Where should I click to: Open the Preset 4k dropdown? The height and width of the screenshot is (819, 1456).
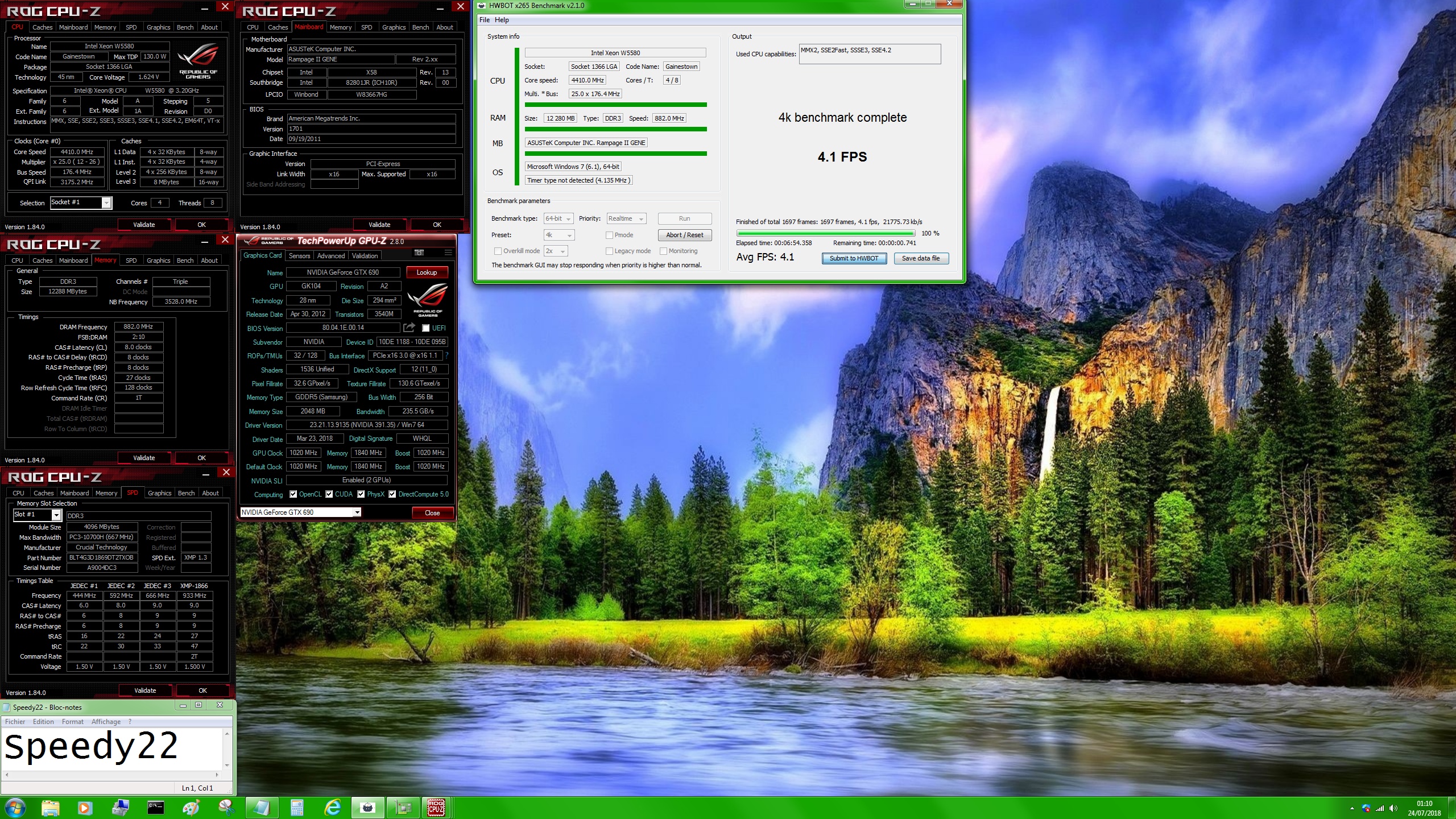point(559,235)
